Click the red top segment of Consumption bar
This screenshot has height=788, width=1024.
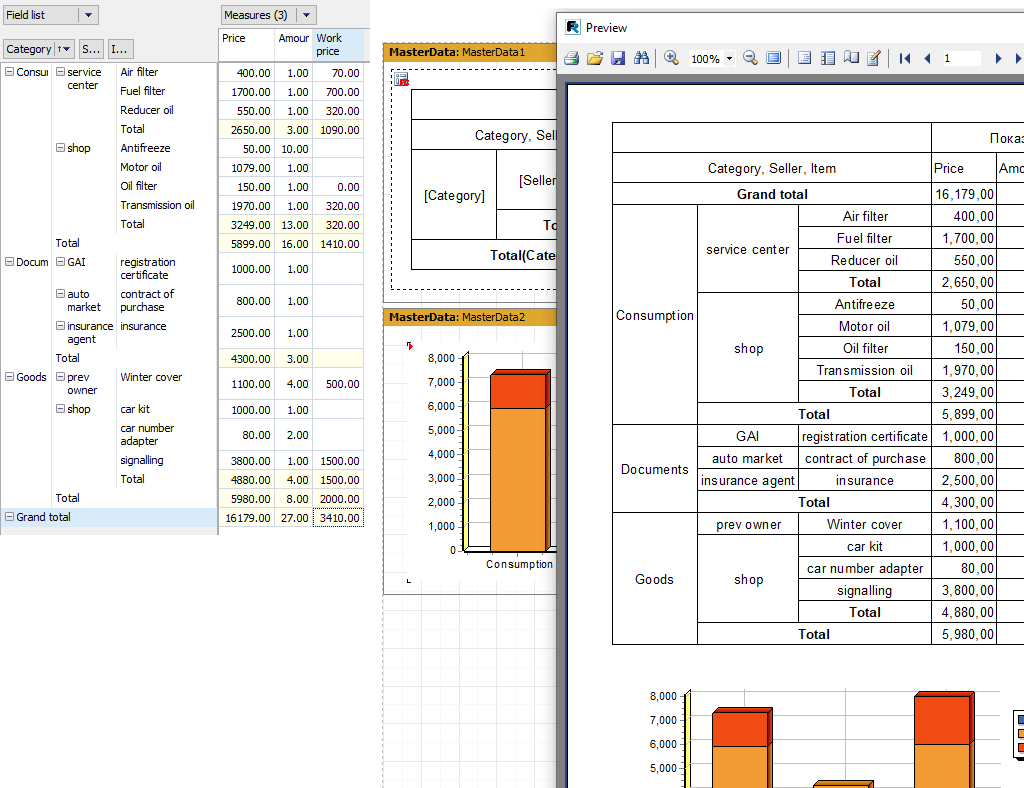(517, 391)
